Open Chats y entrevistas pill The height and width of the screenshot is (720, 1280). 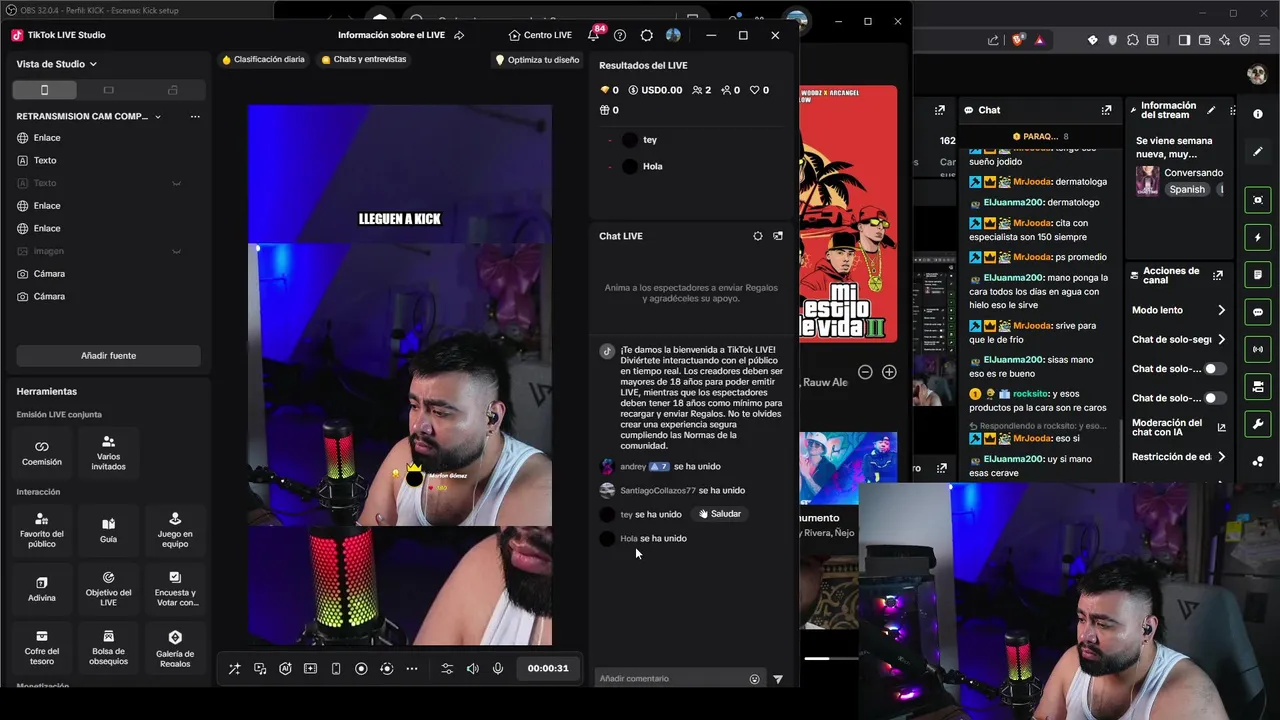click(364, 60)
